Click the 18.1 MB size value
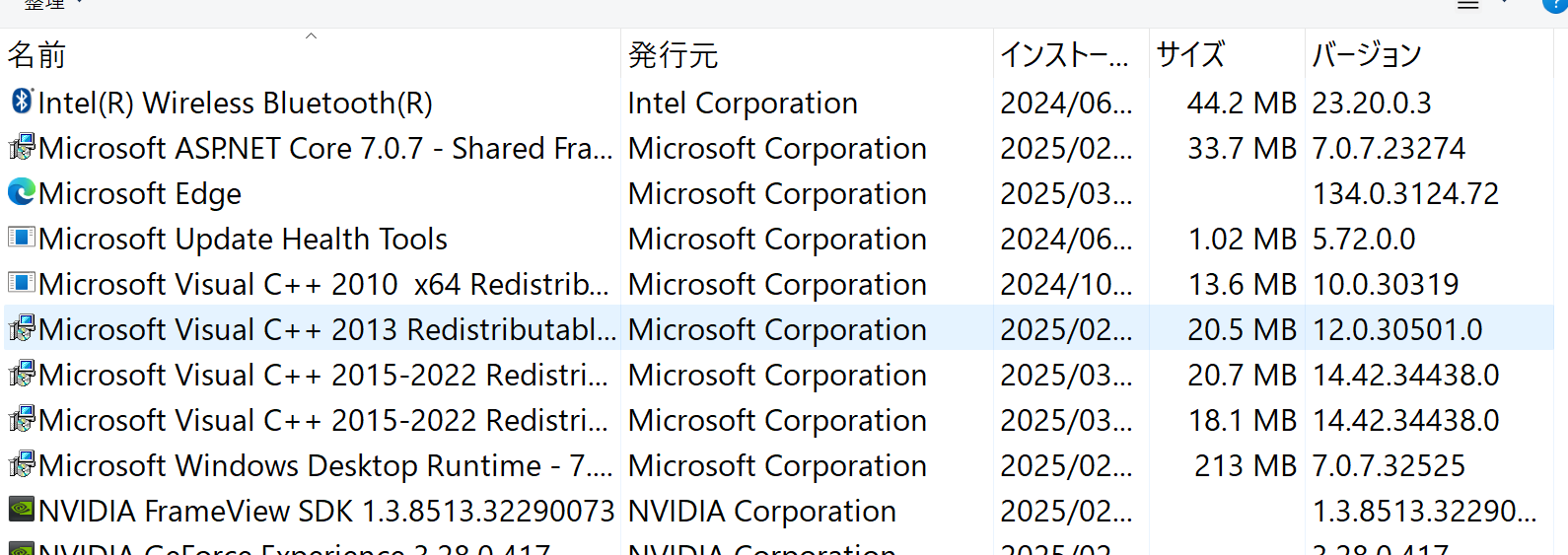Viewport: 1568px width, 555px height. pyautogui.click(x=1242, y=420)
